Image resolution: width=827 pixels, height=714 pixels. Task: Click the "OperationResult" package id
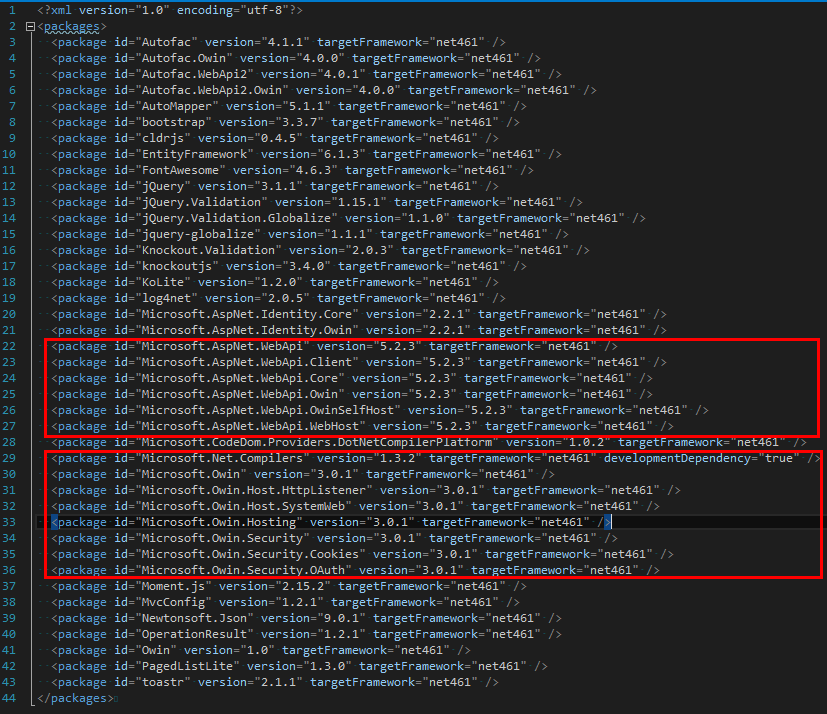click(195, 634)
